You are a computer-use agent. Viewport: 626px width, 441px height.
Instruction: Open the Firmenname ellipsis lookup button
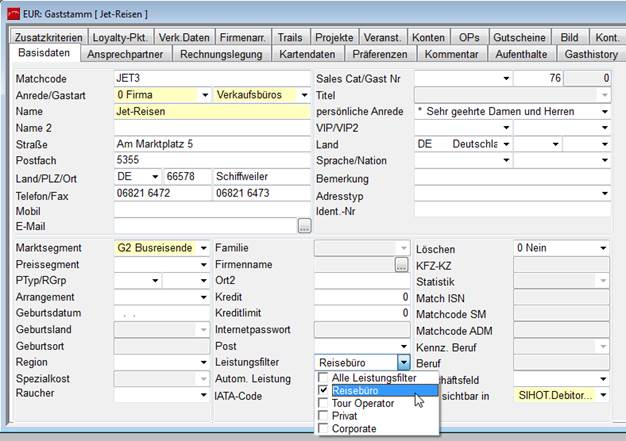coord(402,265)
